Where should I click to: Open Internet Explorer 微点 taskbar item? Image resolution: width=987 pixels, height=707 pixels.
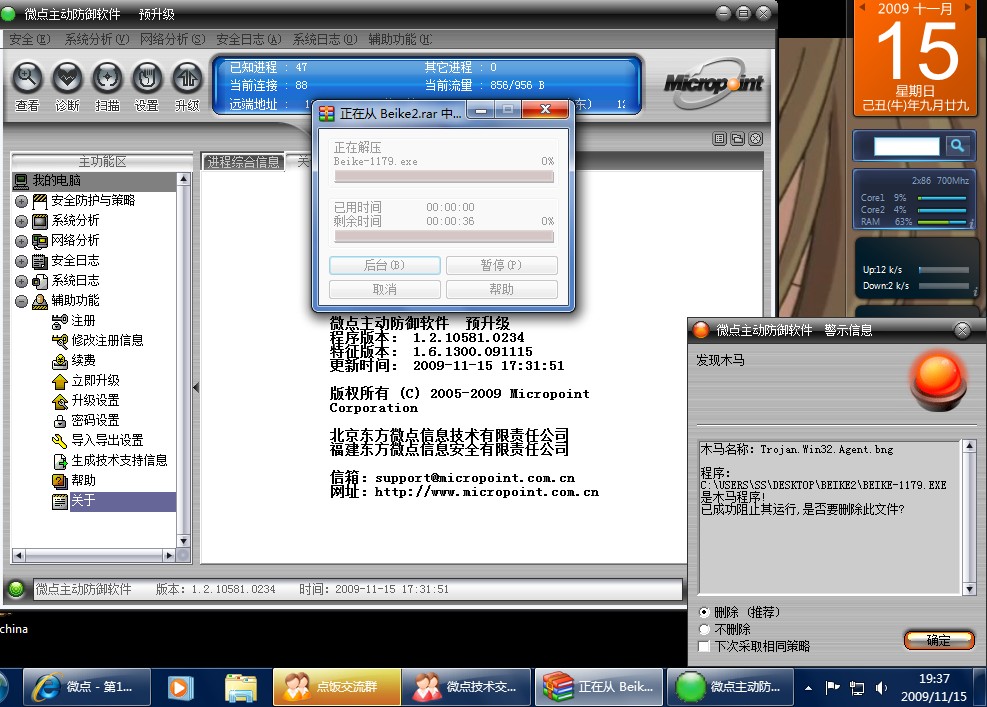(87, 687)
